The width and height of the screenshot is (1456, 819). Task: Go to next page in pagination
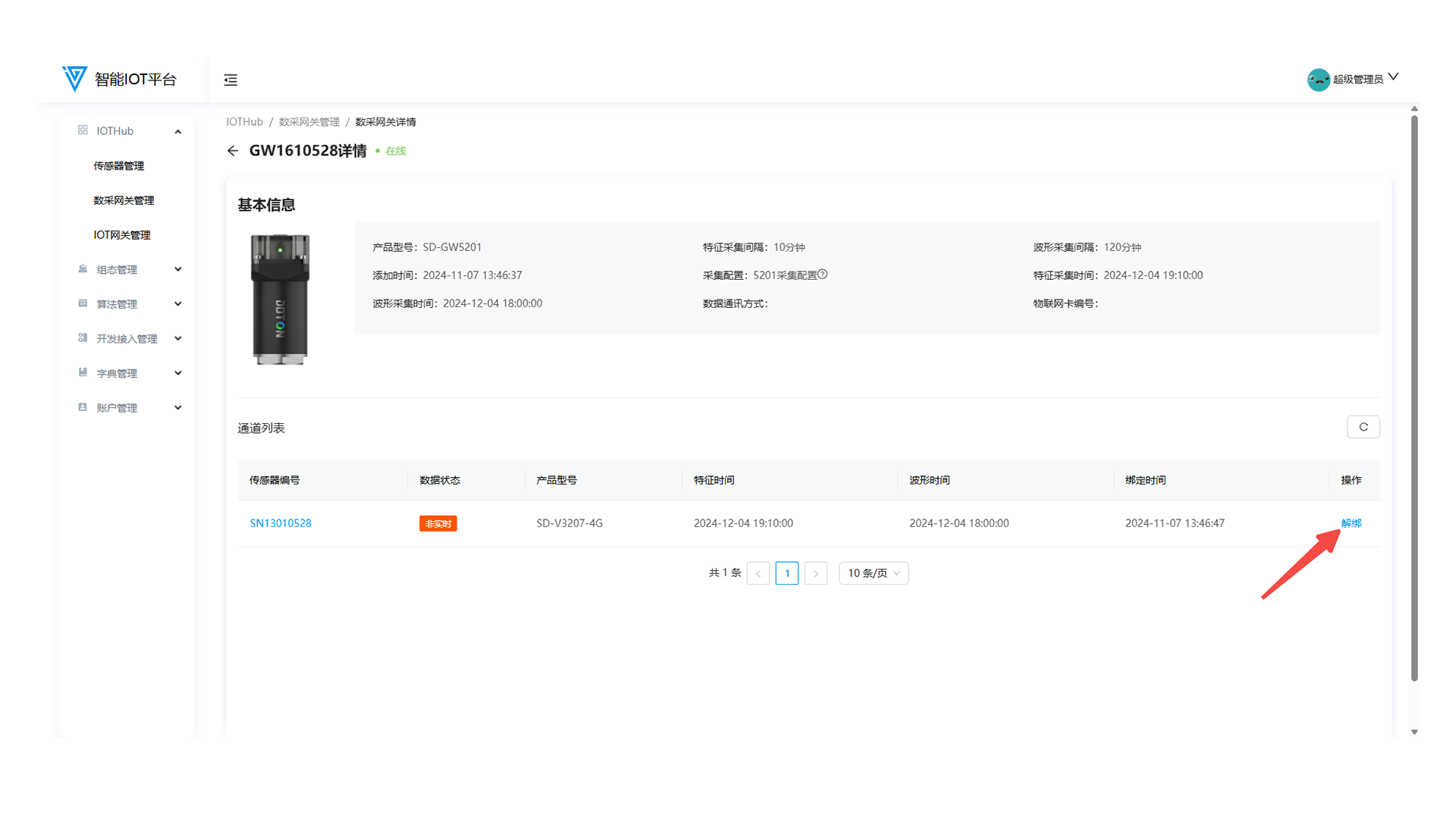(x=816, y=573)
